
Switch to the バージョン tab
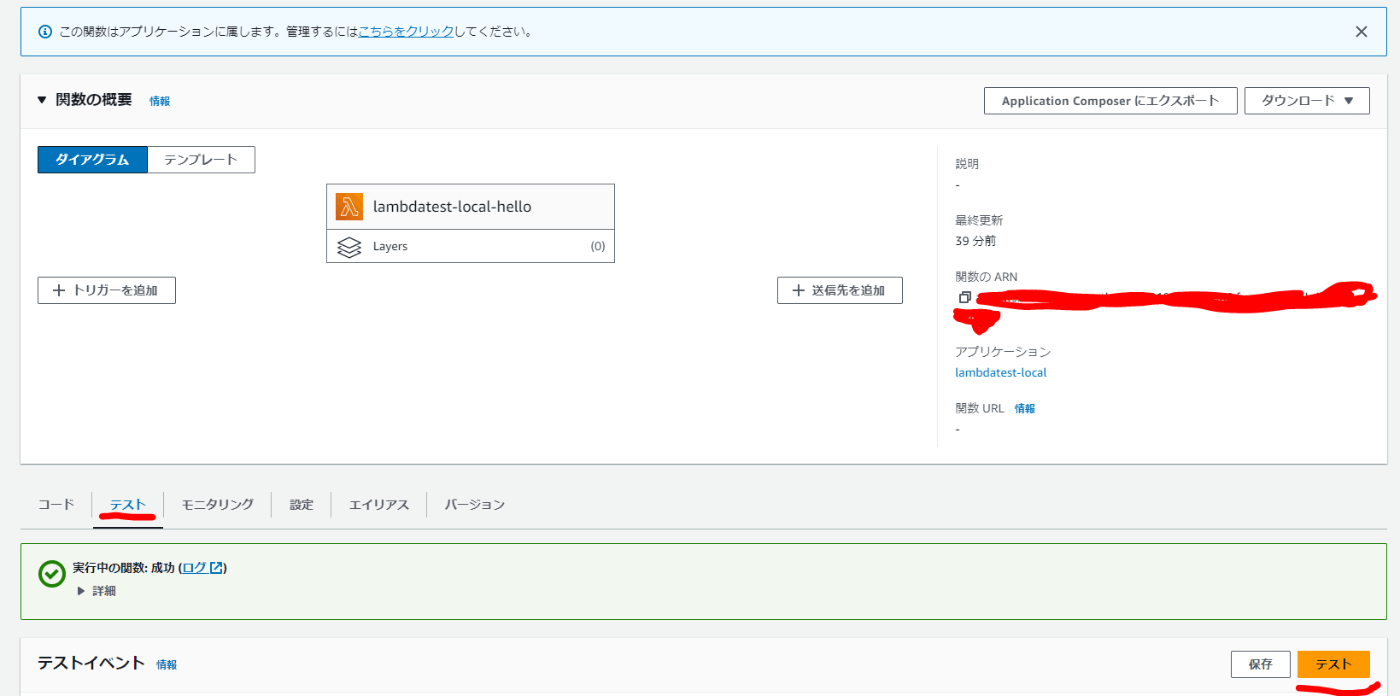tap(475, 505)
